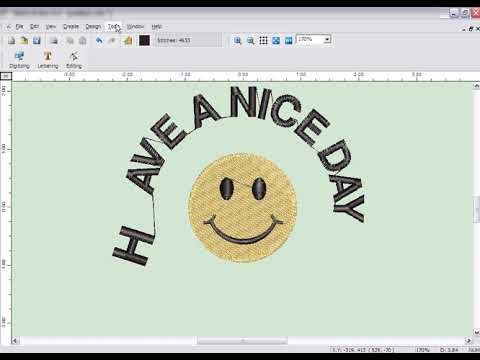Click the vertical scrollbar thumb
The height and width of the screenshot is (360, 480).
click(477, 209)
